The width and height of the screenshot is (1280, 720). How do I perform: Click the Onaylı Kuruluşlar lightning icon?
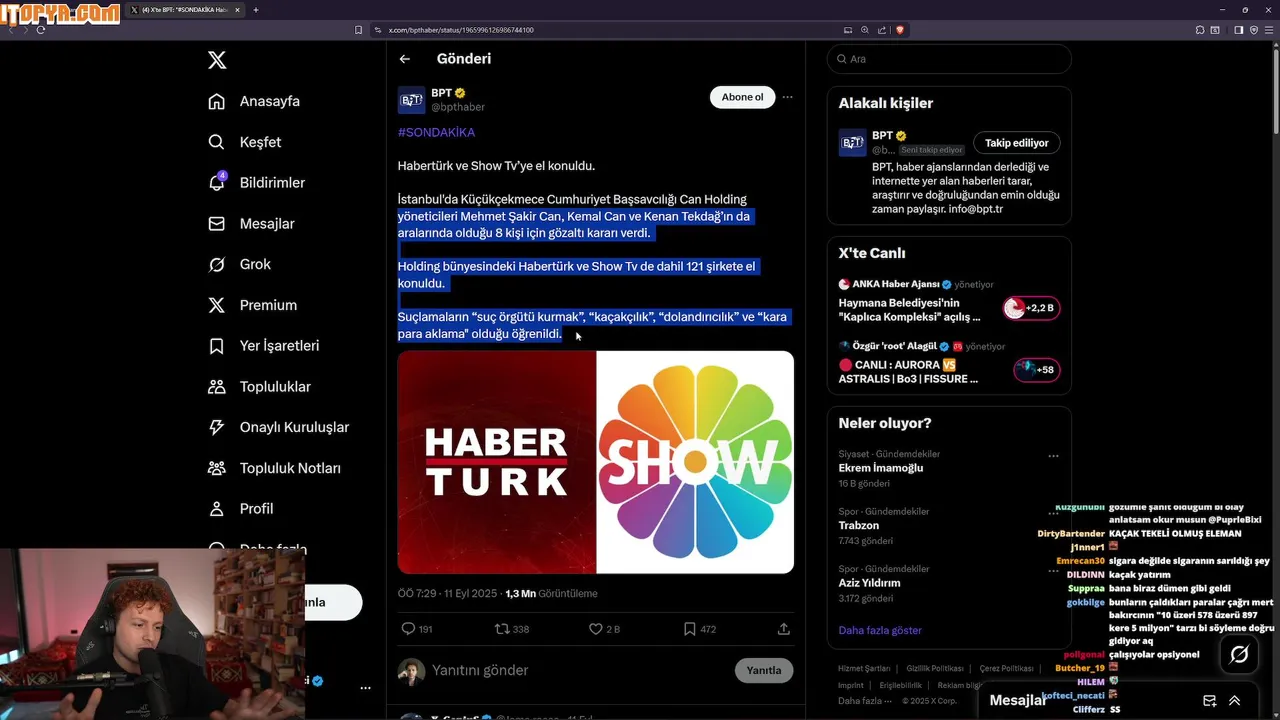(x=216, y=427)
